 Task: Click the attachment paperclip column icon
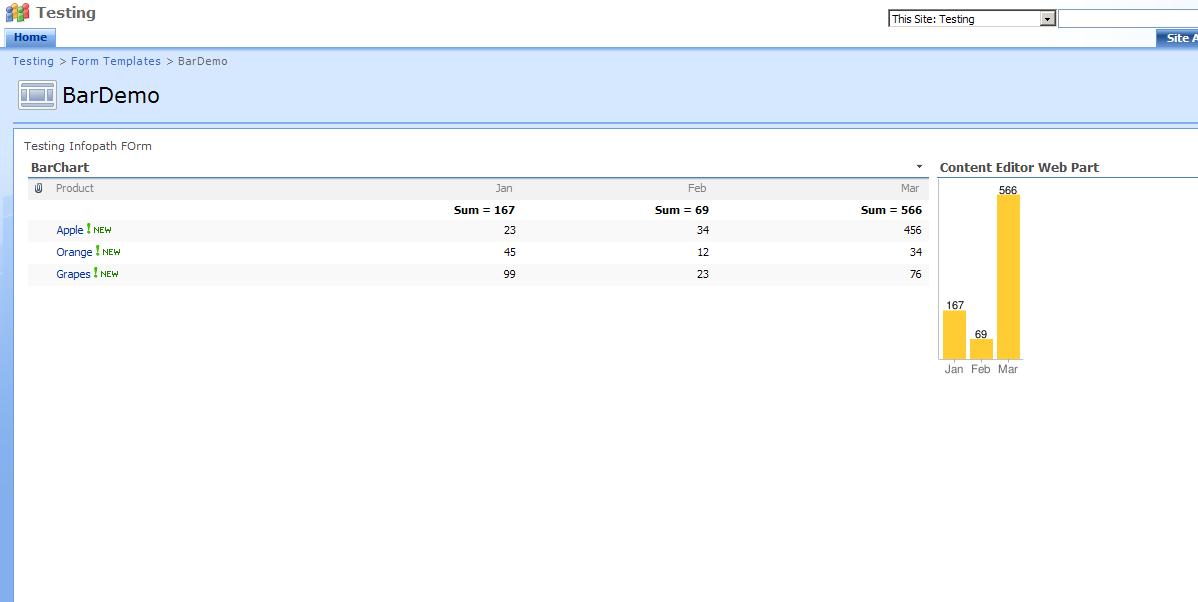coord(39,188)
